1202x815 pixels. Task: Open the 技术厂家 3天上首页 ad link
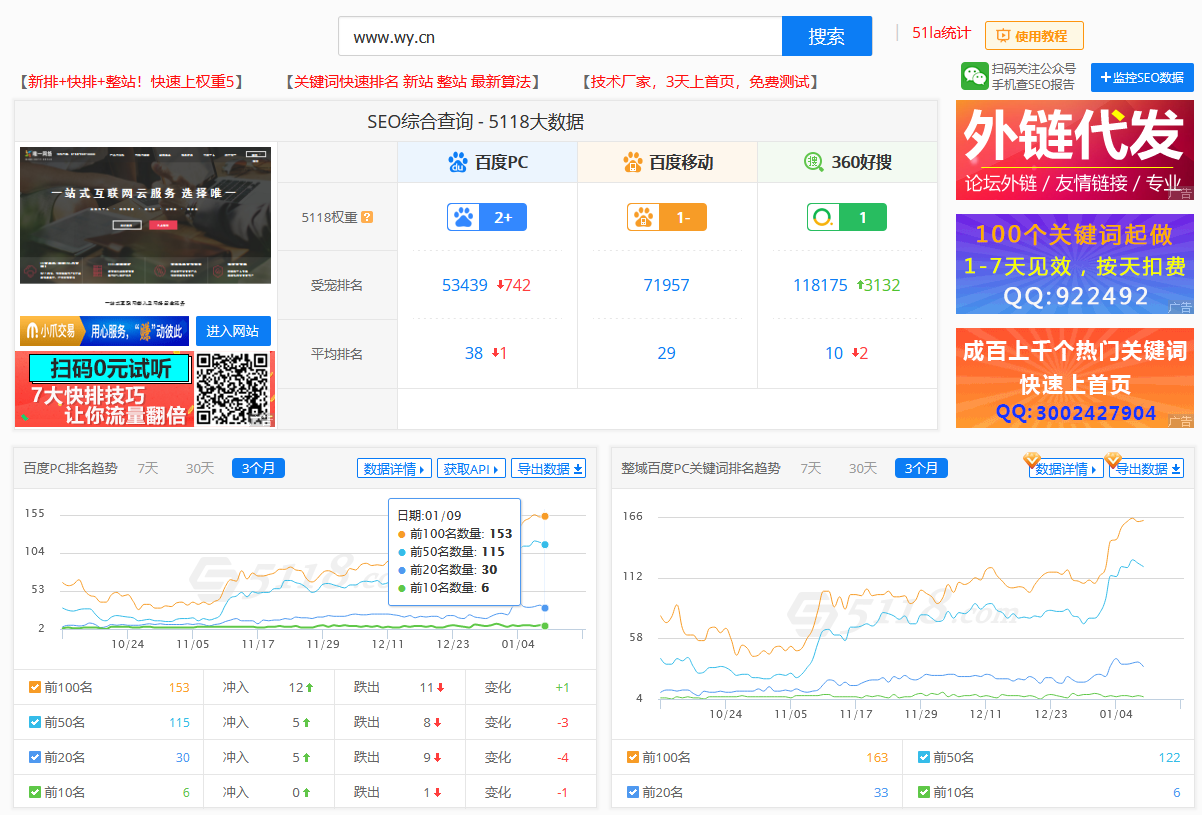point(699,82)
